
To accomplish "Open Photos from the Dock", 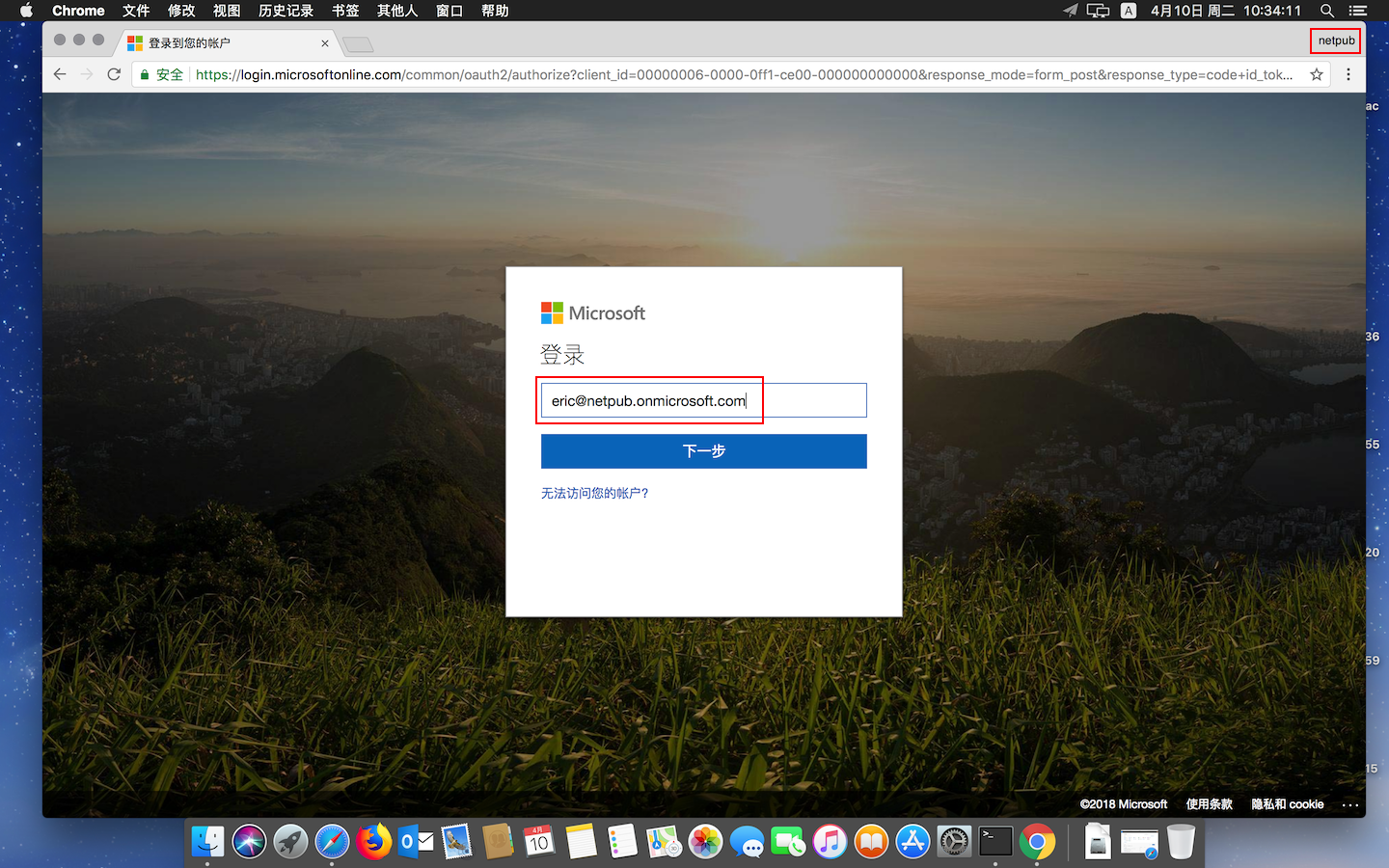I will click(705, 842).
